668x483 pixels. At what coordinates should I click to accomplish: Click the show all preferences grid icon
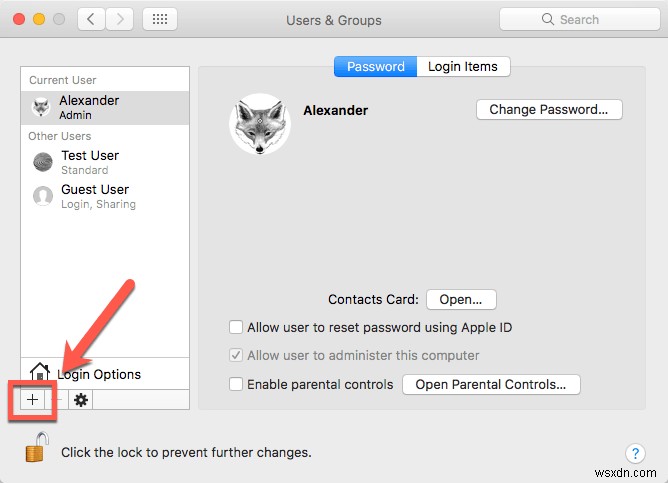161,19
